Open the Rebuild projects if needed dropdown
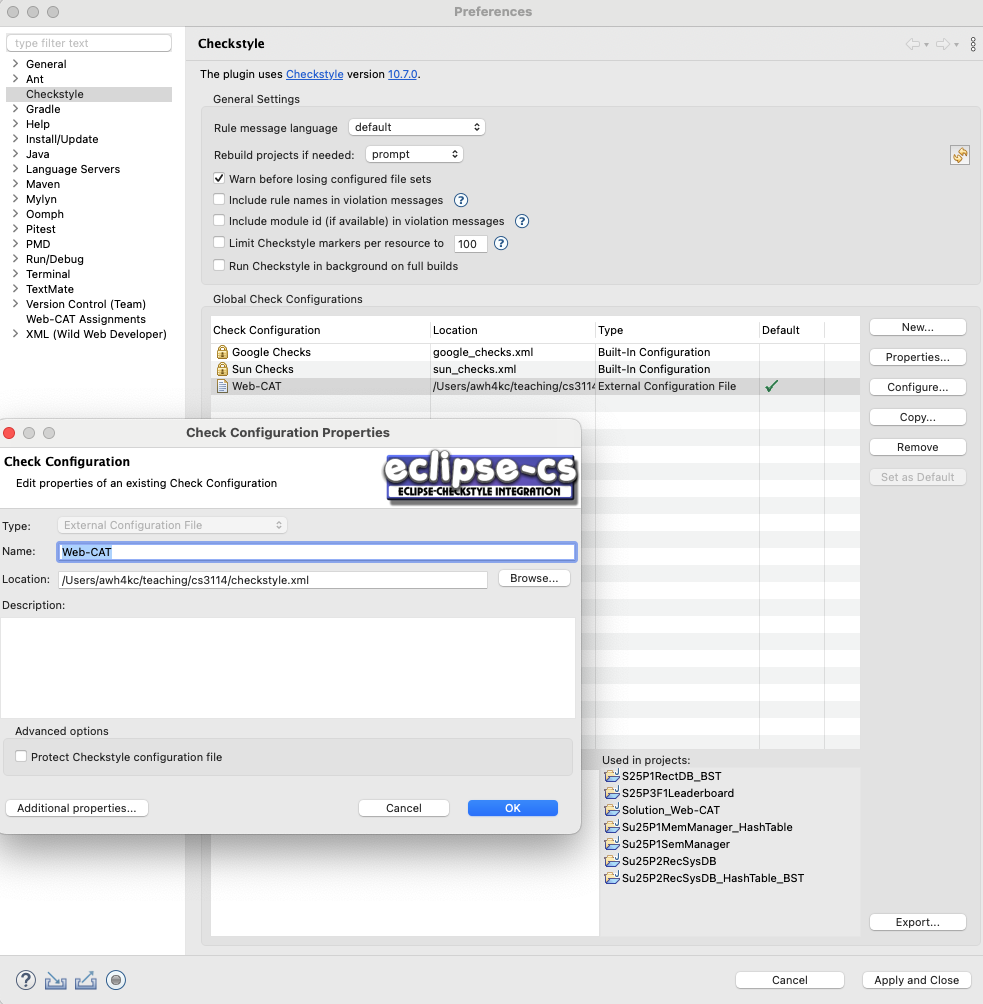This screenshot has height=1004, width=983. 414,154
